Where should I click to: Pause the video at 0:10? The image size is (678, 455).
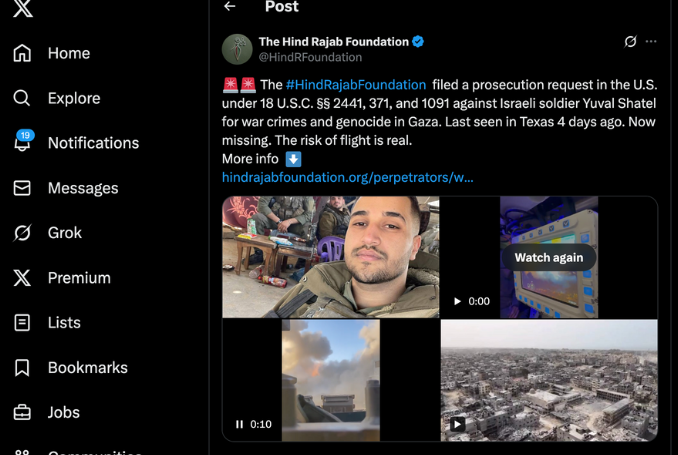point(239,424)
